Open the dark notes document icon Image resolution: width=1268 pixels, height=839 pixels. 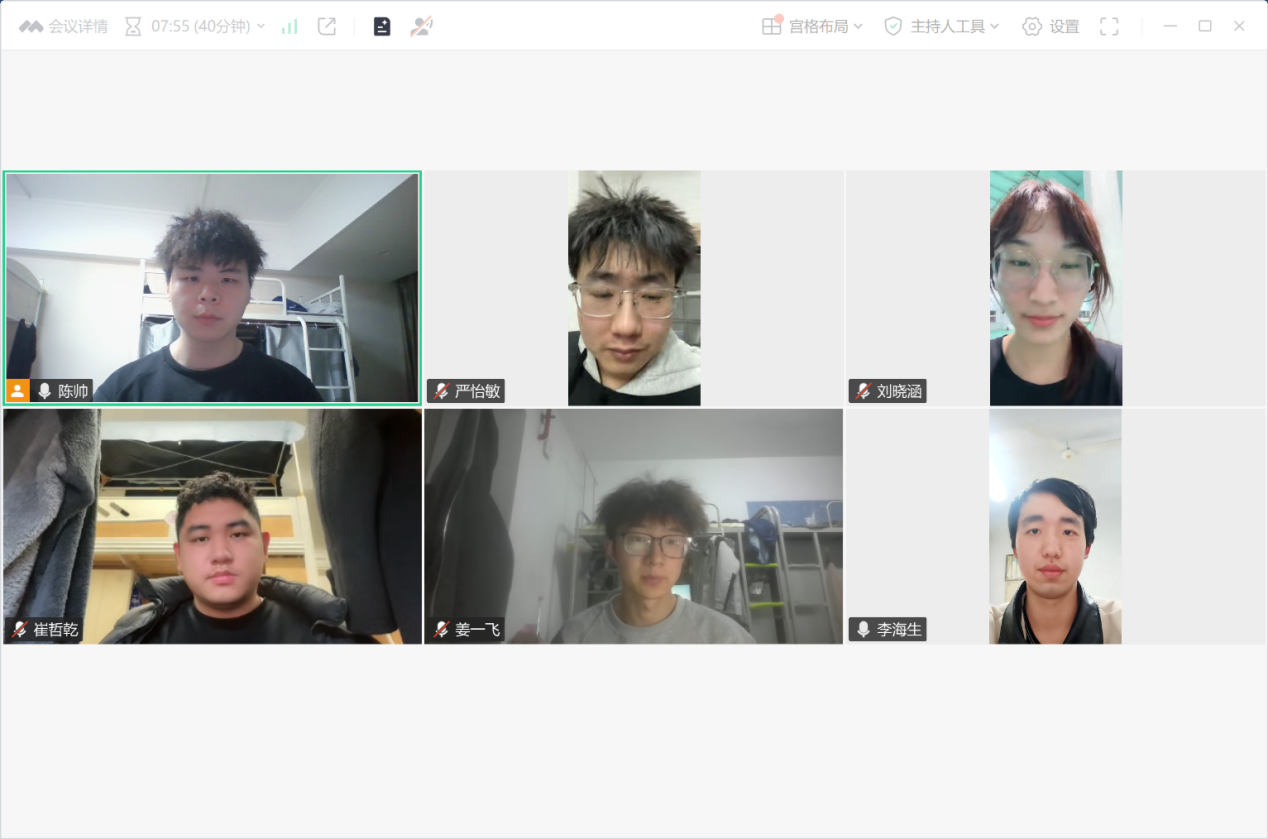click(x=382, y=27)
